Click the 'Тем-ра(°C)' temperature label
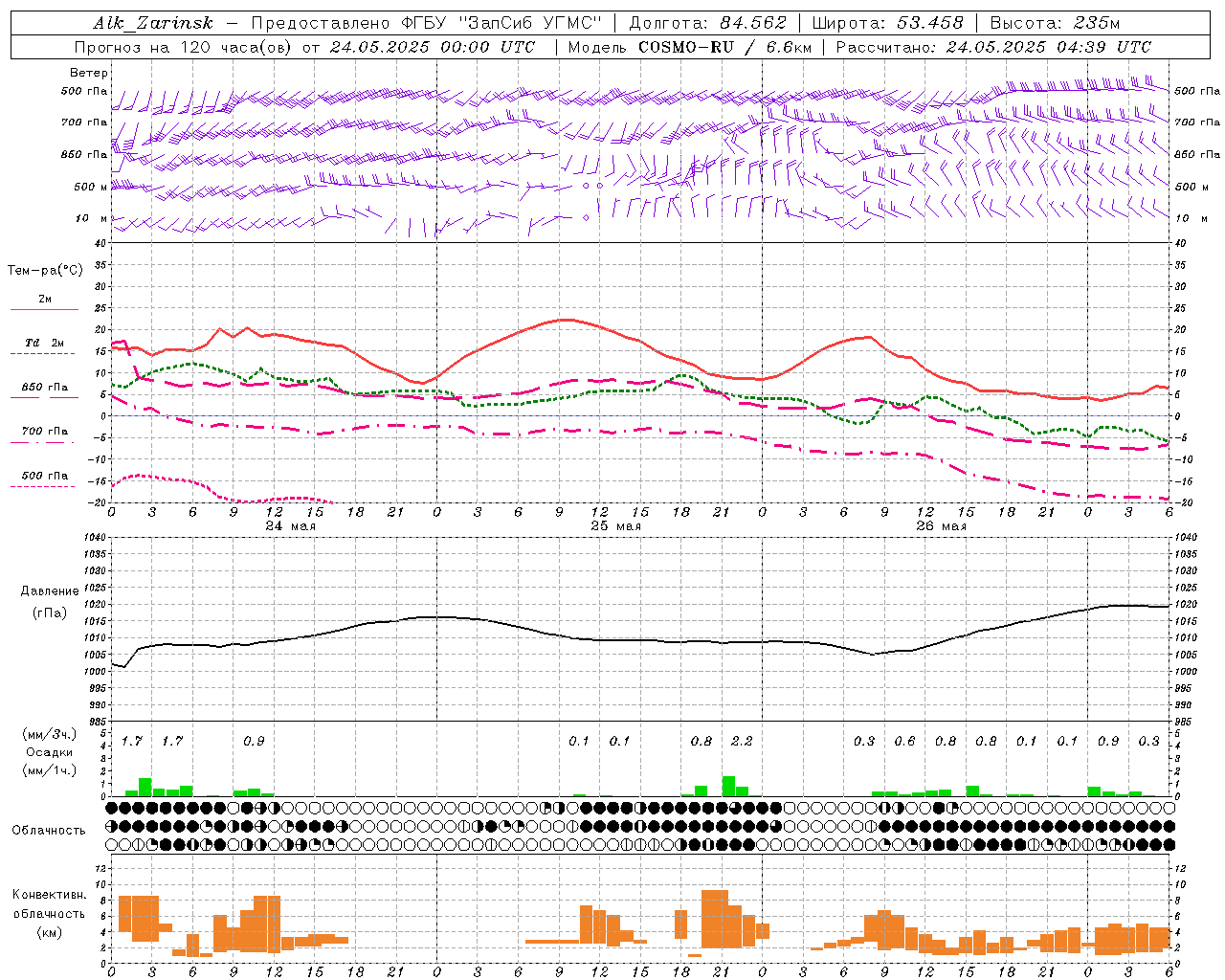 (x=45, y=271)
